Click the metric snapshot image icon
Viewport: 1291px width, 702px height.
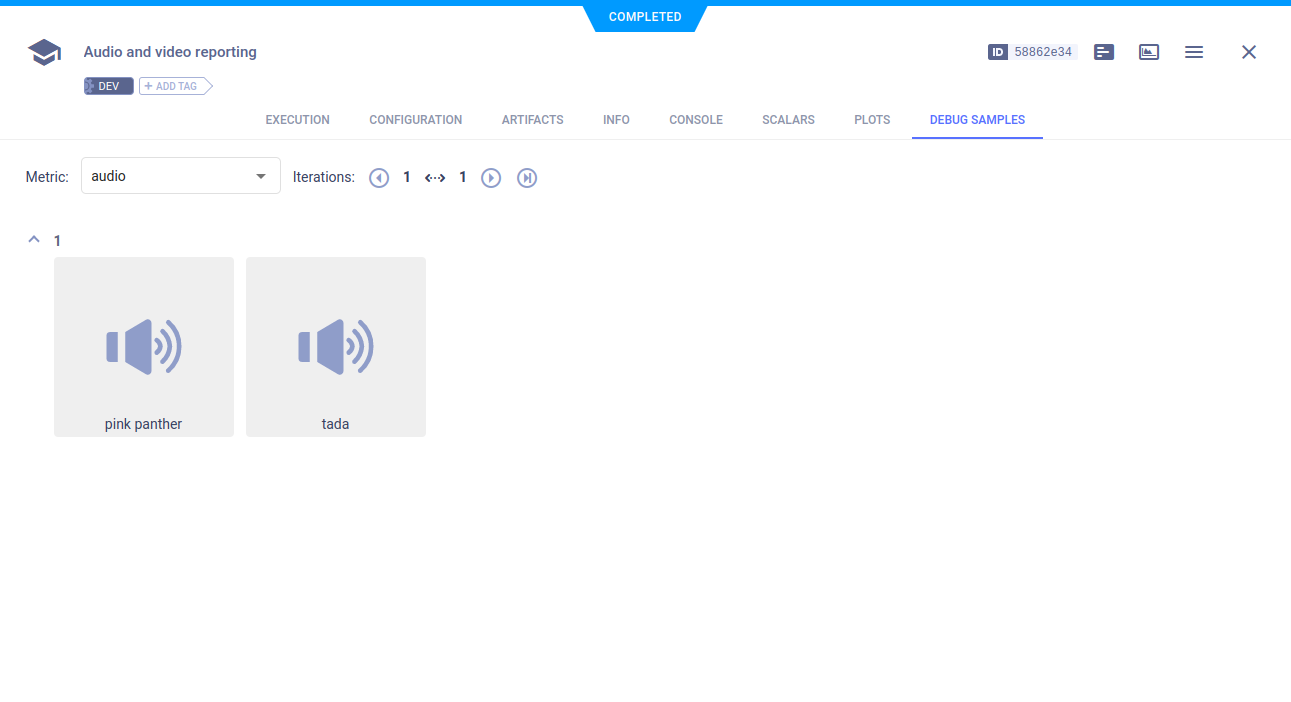(x=1148, y=51)
